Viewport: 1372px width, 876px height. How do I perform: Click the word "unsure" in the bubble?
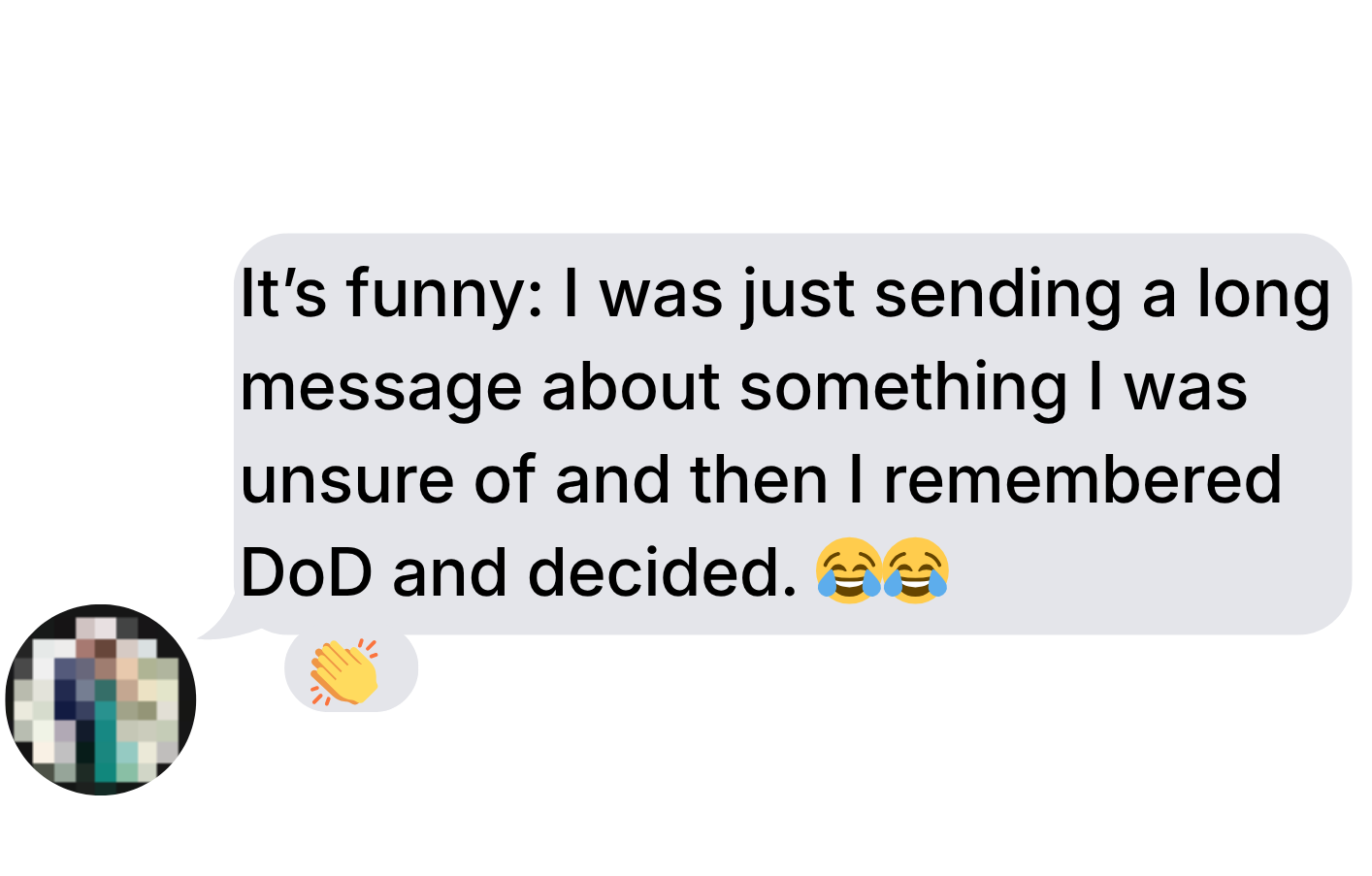(x=347, y=481)
